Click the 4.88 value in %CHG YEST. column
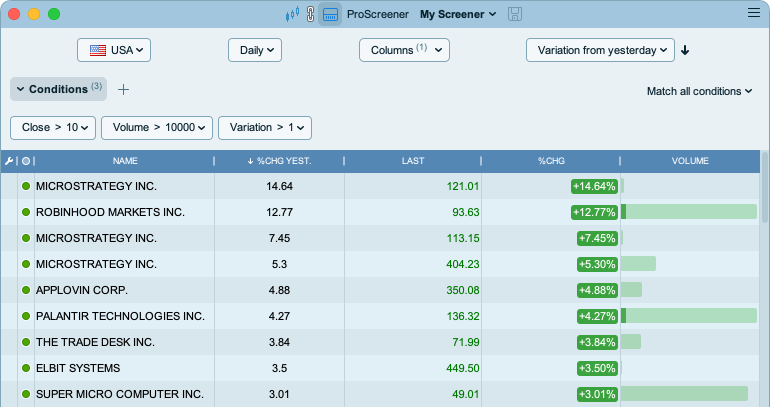770x407 pixels. tap(279, 290)
